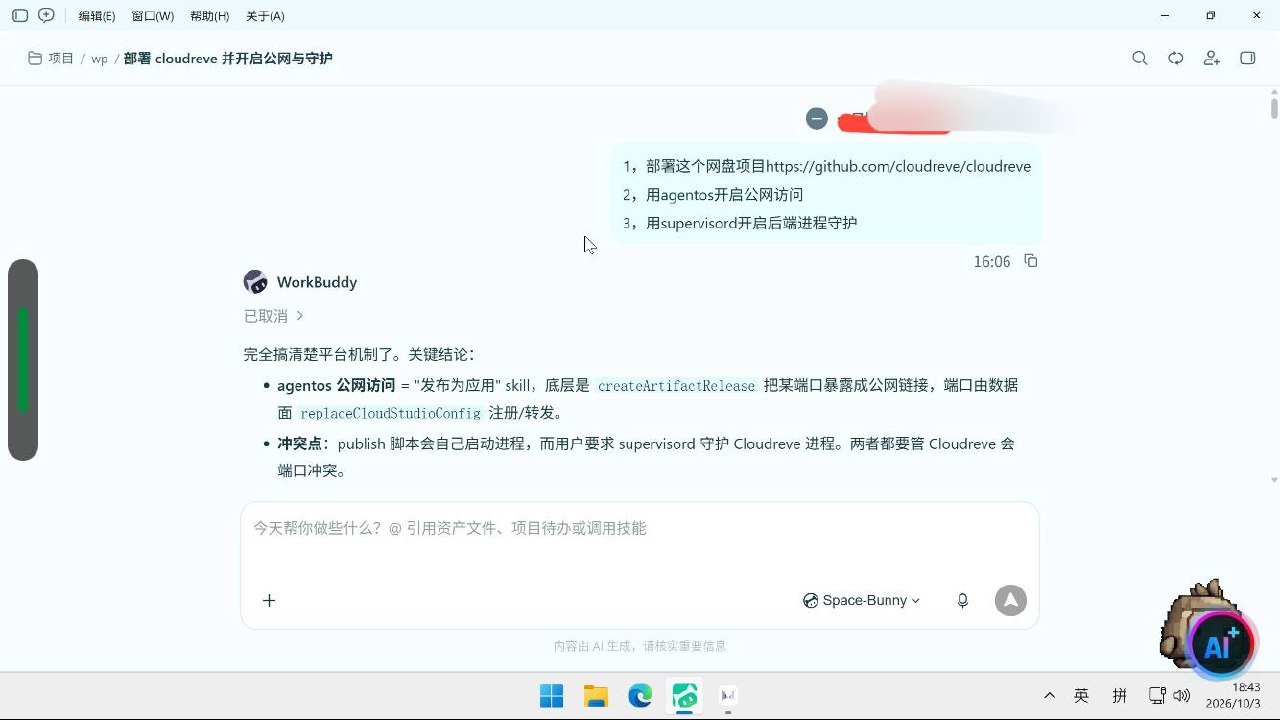Click the replaceCloudStudioConfig code text

(x=390, y=413)
